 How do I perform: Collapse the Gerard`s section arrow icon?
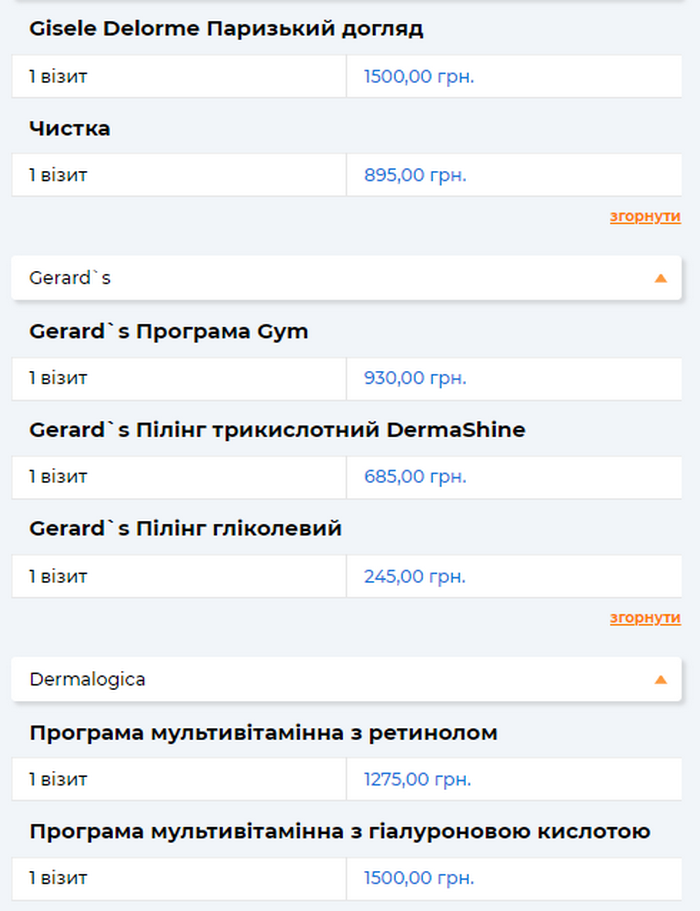pyautogui.click(x=660, y=278)
